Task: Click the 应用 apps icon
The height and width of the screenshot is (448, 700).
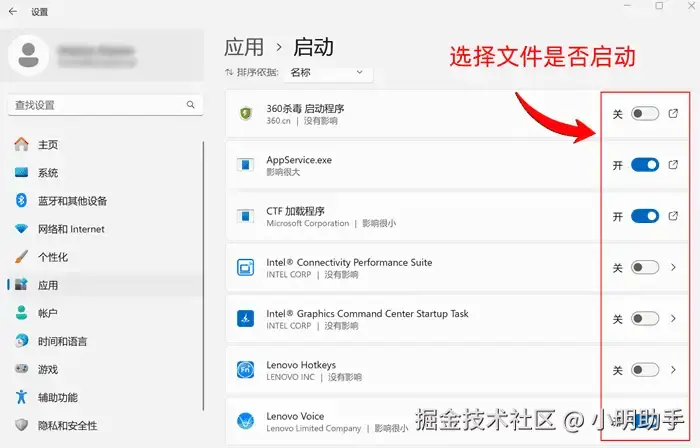Action: [21, 285]
